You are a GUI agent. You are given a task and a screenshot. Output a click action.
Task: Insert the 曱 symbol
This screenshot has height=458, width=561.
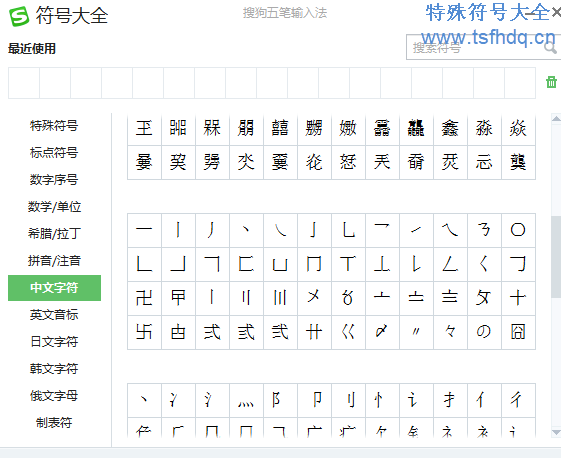point(178,298)
